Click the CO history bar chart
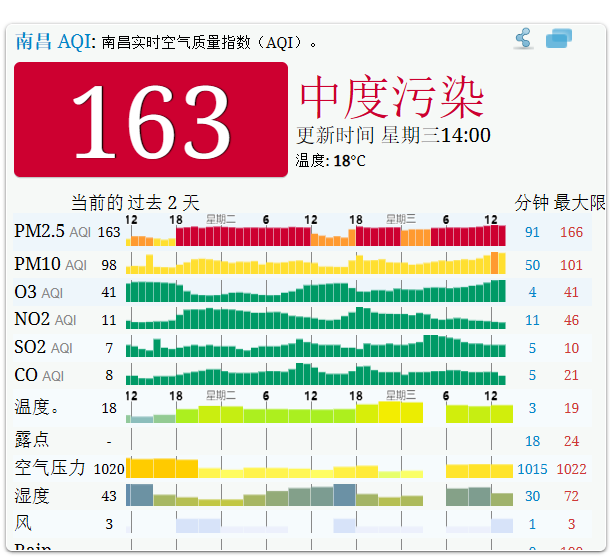 click(x=316, y=374)
